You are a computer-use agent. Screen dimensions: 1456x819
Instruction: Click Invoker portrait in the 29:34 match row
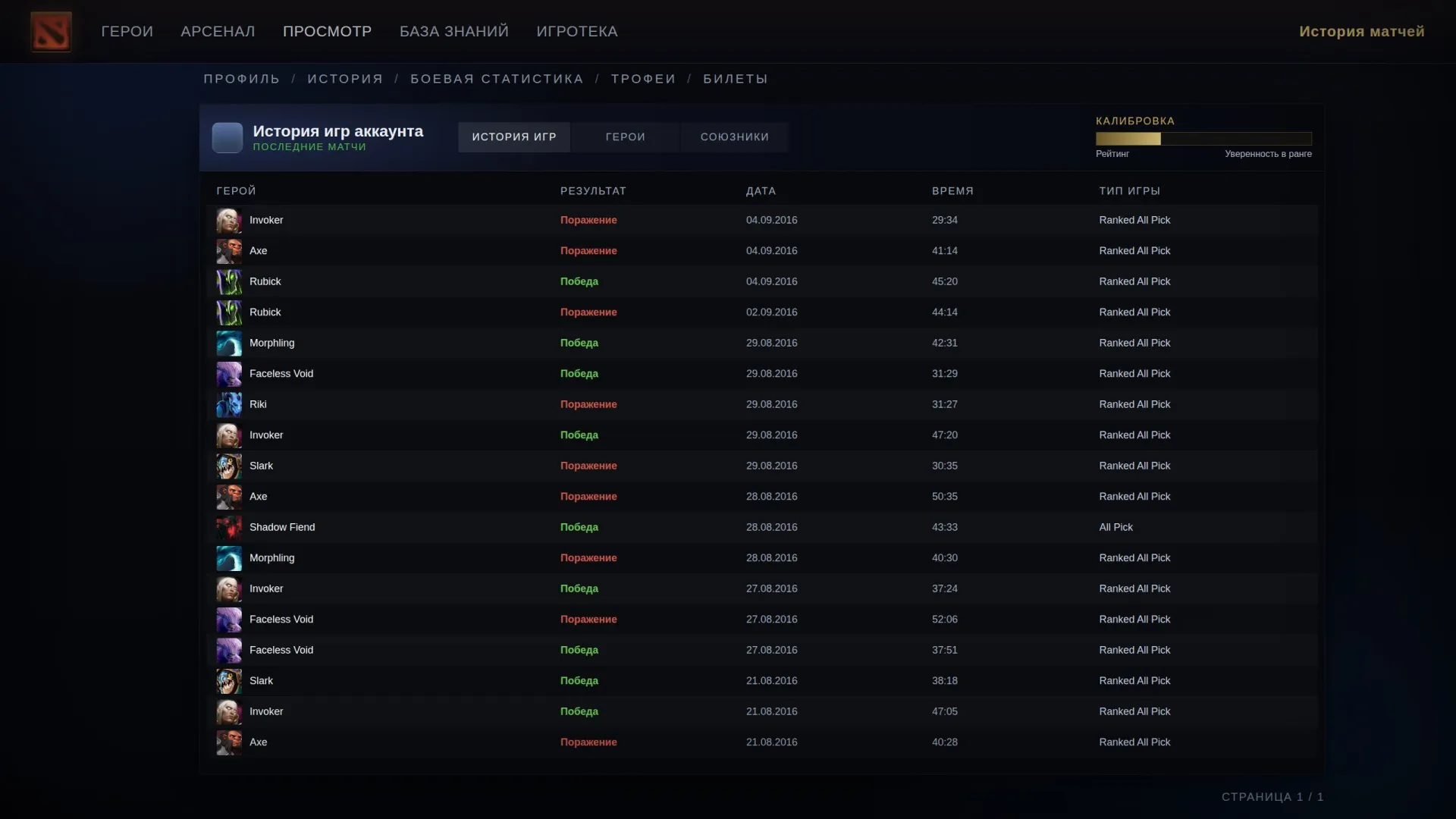[229, 221]
